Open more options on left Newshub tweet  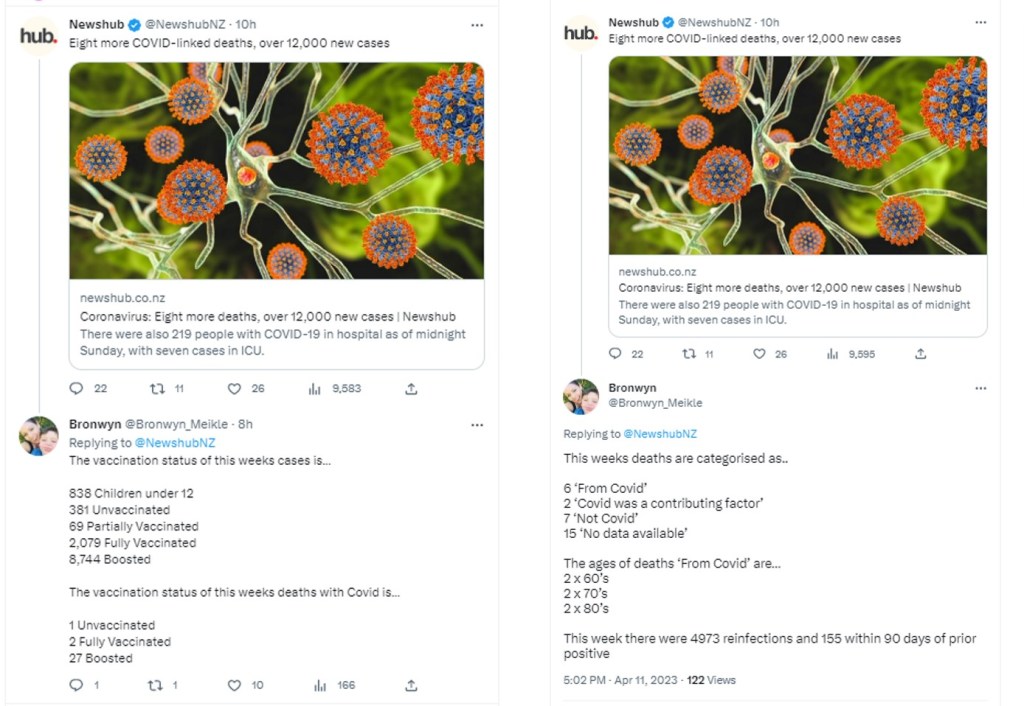[x=477, y=25]
